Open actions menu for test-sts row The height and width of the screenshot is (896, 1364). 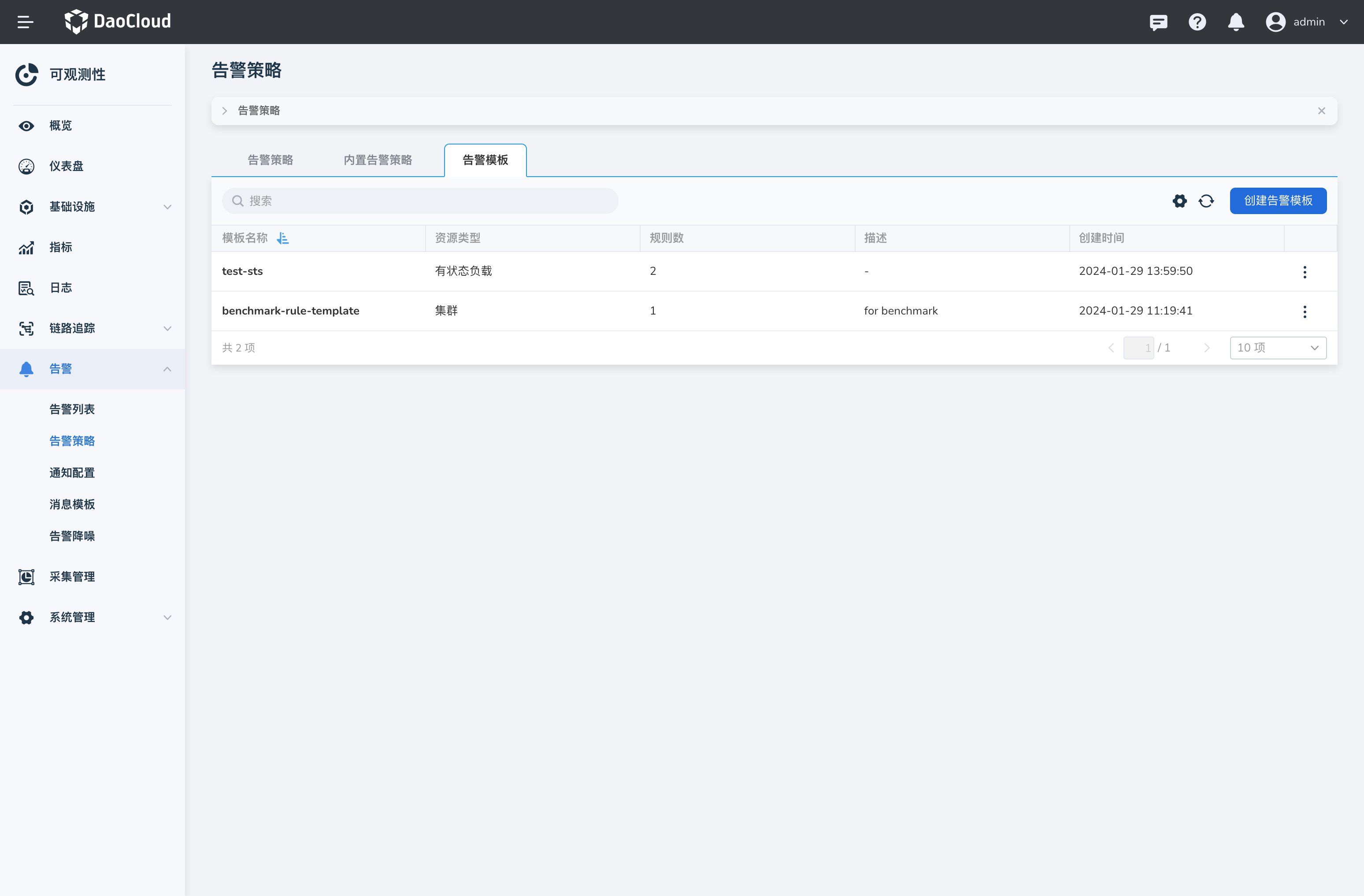(1305, 271)
